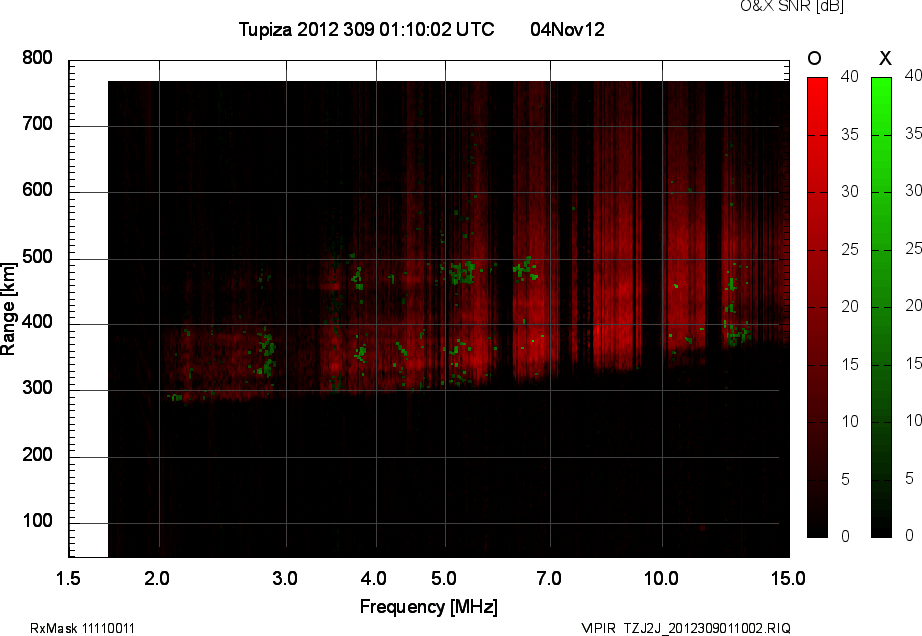922x636 pixels.
Task: Click the frequency axis tick '5.0'
Action: click(444, 578)
